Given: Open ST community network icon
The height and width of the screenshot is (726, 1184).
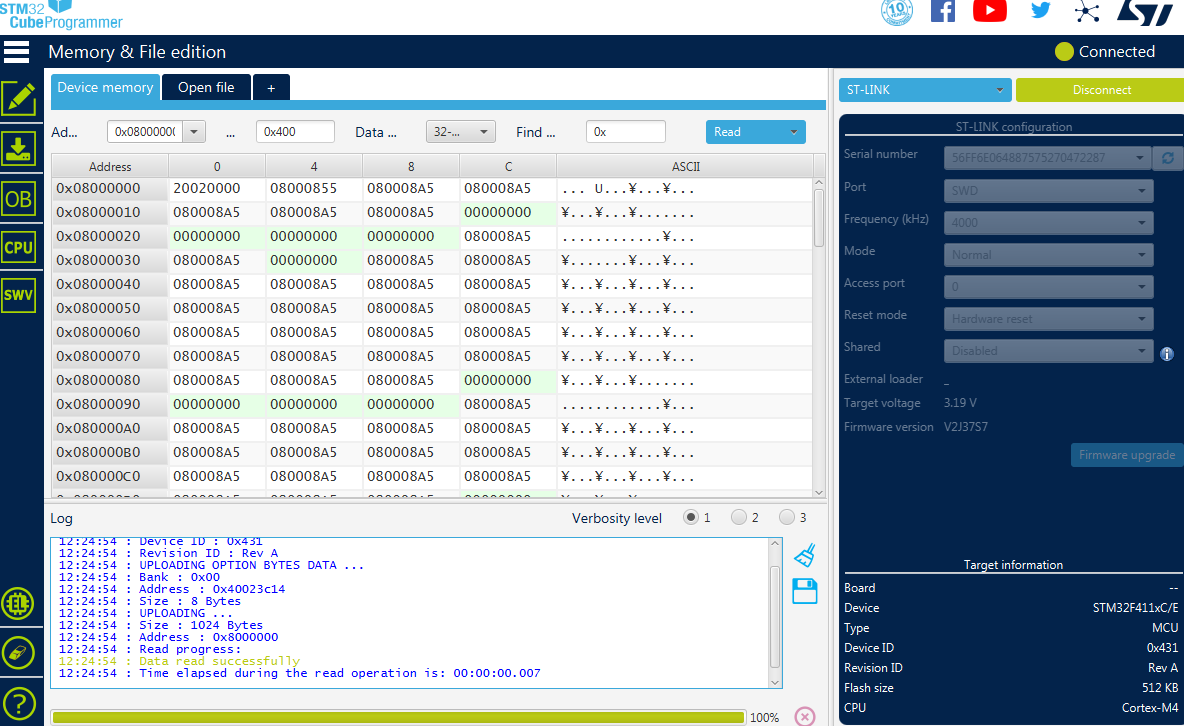Looking at the screenshot, I should point(1087,11).
